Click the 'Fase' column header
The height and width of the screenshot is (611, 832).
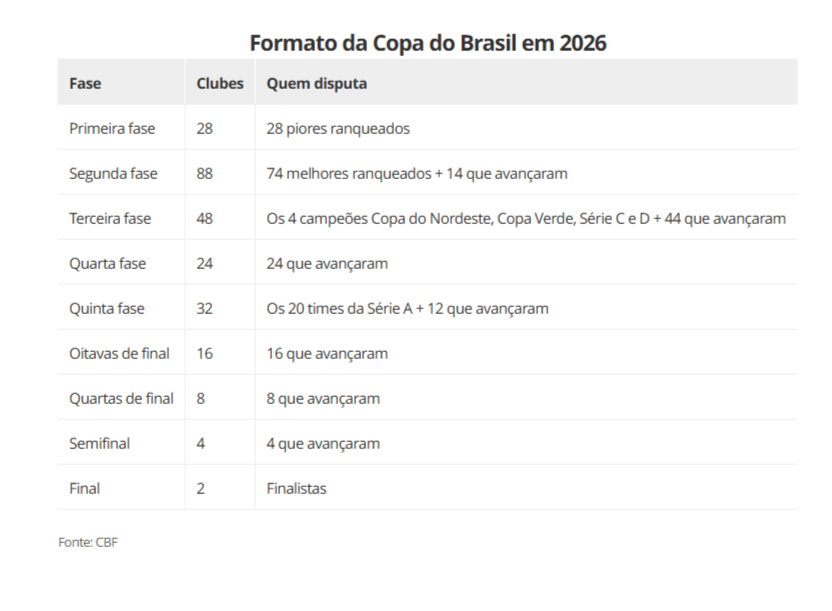pyautogui.click(x=85, y=84)
